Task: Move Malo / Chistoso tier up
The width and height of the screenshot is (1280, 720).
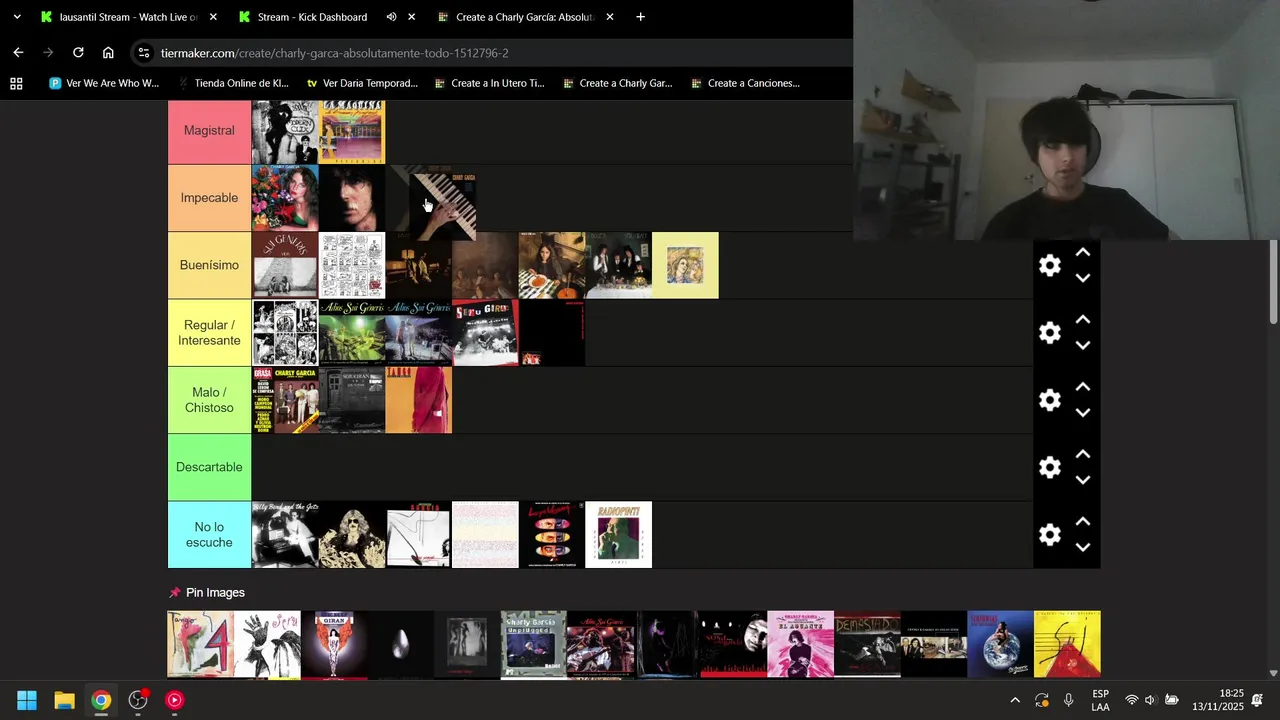Action: pos(1082,387)
